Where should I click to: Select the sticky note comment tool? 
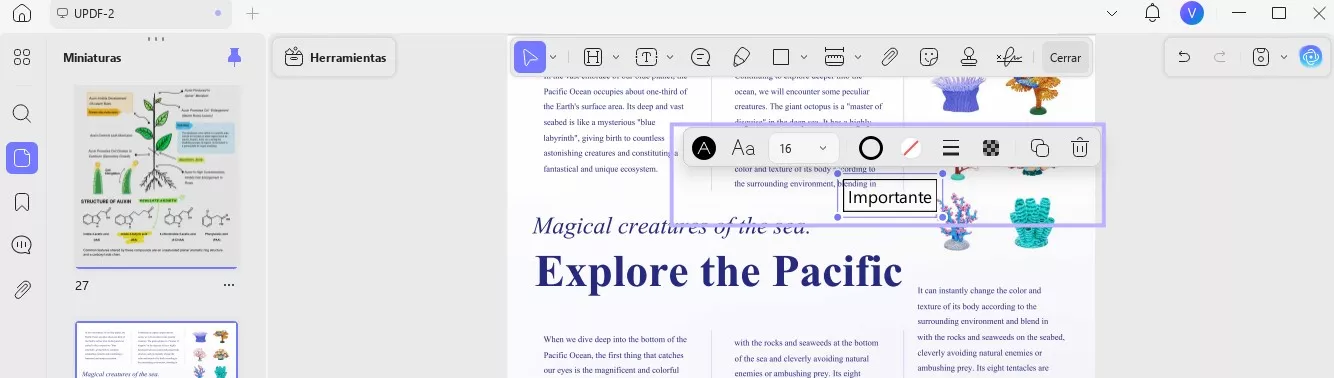[701, 57]
